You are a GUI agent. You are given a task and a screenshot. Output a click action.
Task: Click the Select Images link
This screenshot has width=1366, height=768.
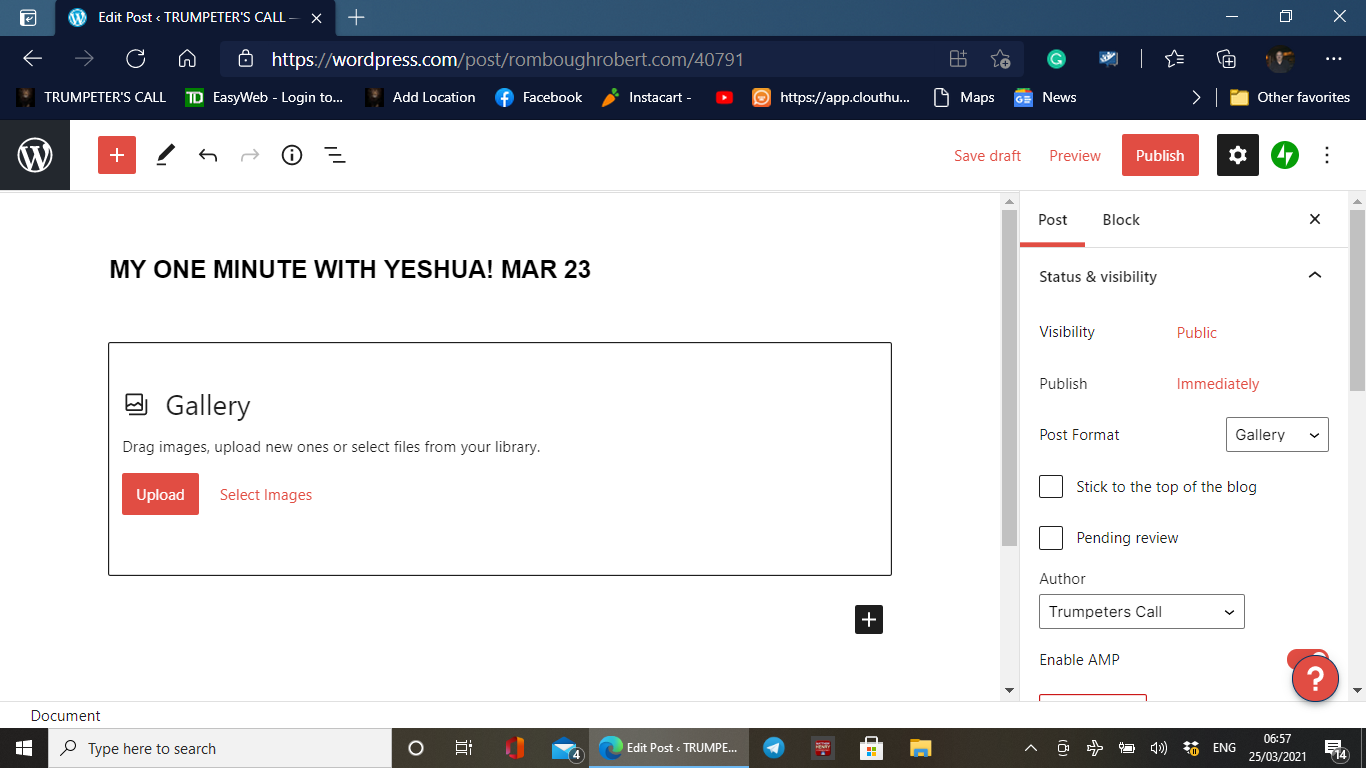[266, 495]
